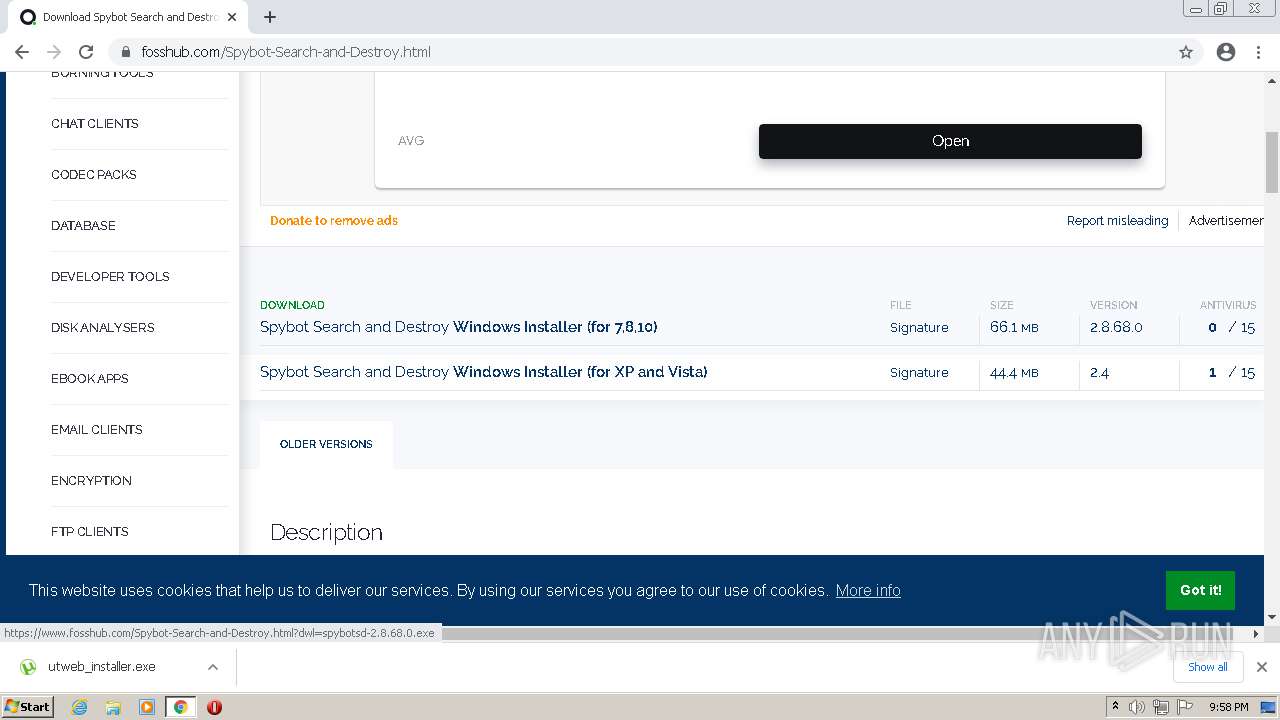Viewport: 1280px width, 720px height.
Task: Open downloaded utweb_installer.exe file
Action: click(100, 667)
